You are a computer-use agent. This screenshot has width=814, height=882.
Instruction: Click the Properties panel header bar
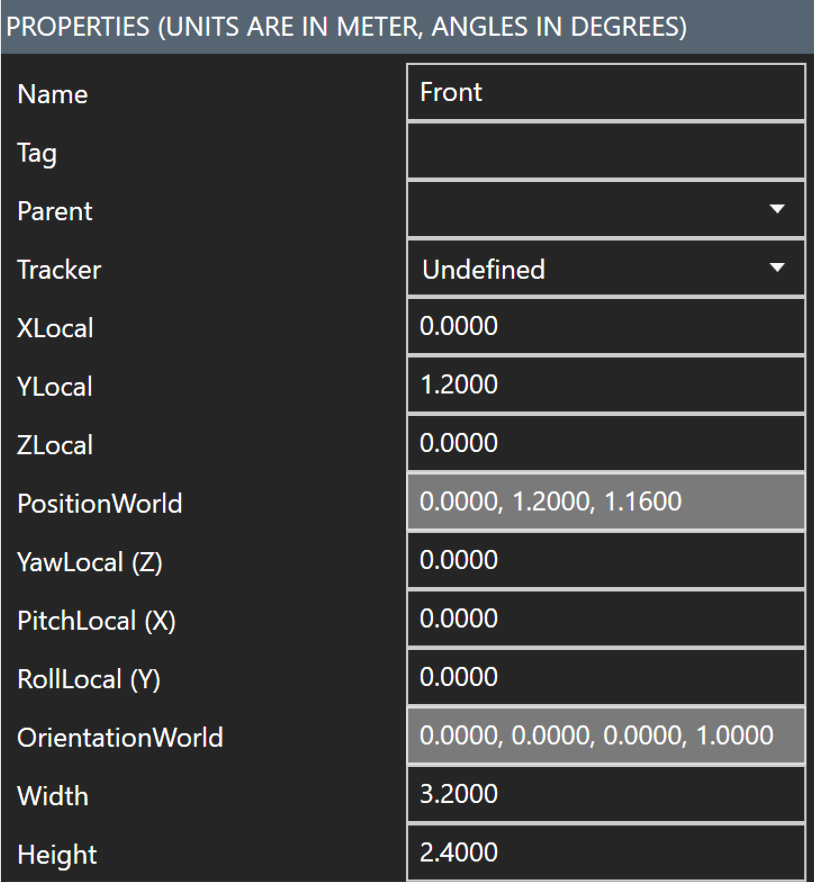[x=407, y=26]
